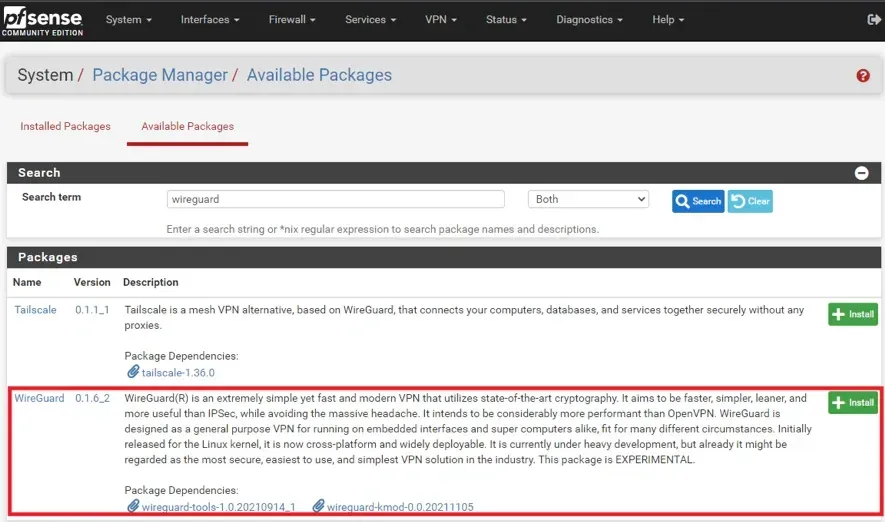Click the Name column header

(x=27, y=282)
